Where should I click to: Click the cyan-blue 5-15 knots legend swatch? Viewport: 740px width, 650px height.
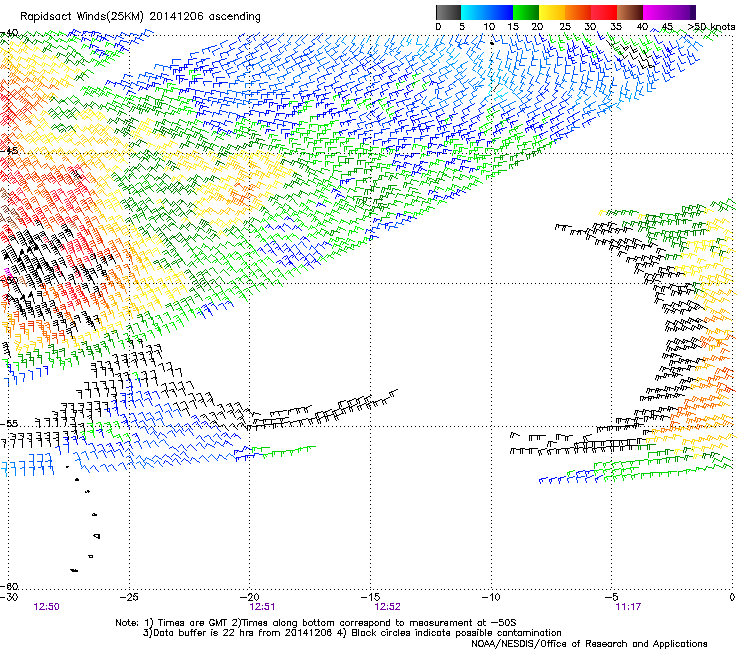[487, 12]
